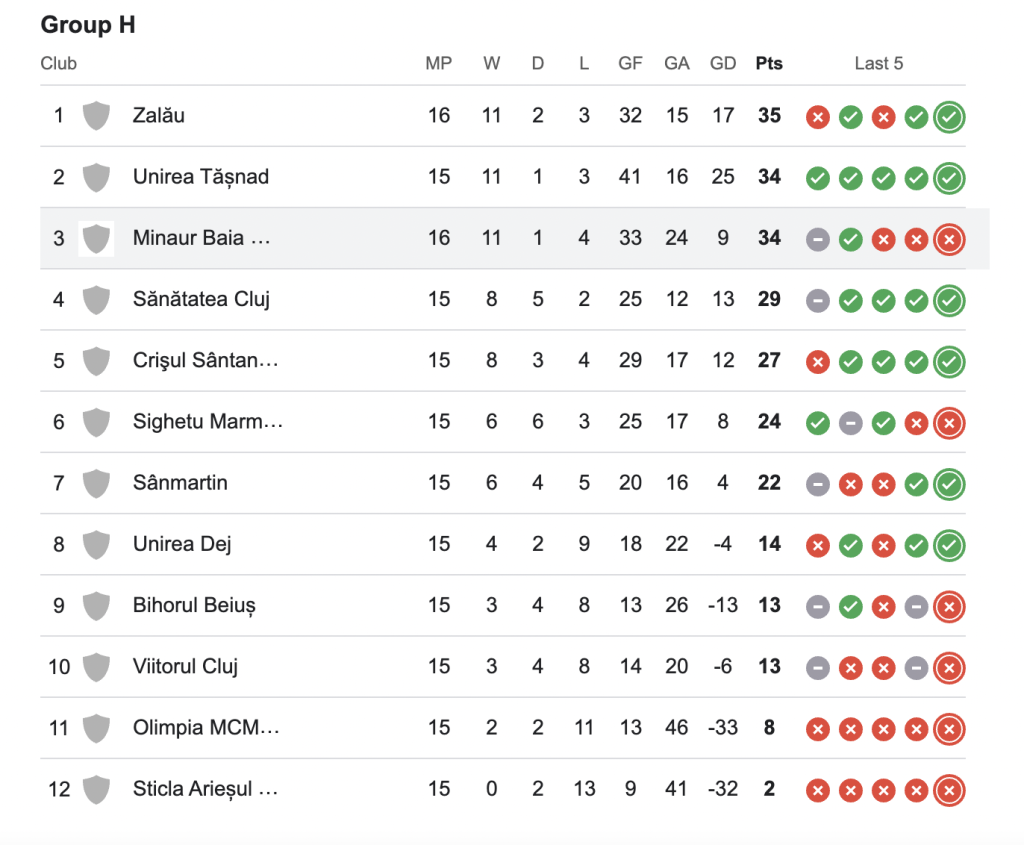Click Unirea Dej's most recent win icon
Image resolution: width=1024 pixels, height=845 pixels.
pos(949,546)
